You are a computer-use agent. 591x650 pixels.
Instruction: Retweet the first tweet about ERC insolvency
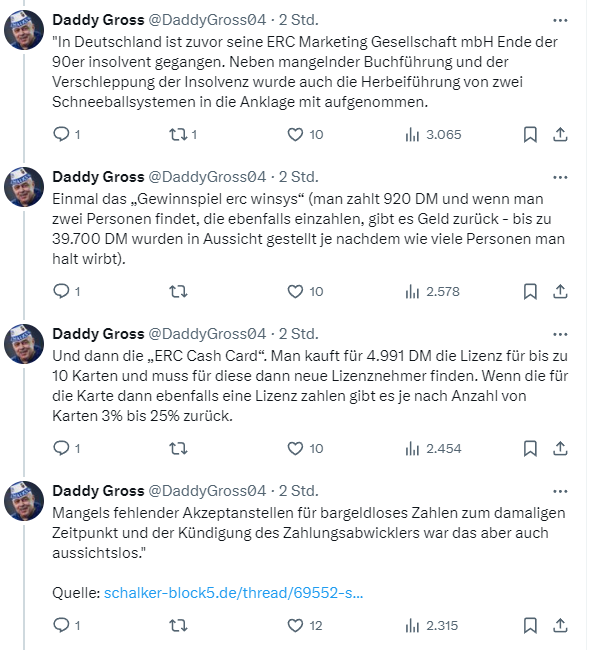tap(183, 134)
